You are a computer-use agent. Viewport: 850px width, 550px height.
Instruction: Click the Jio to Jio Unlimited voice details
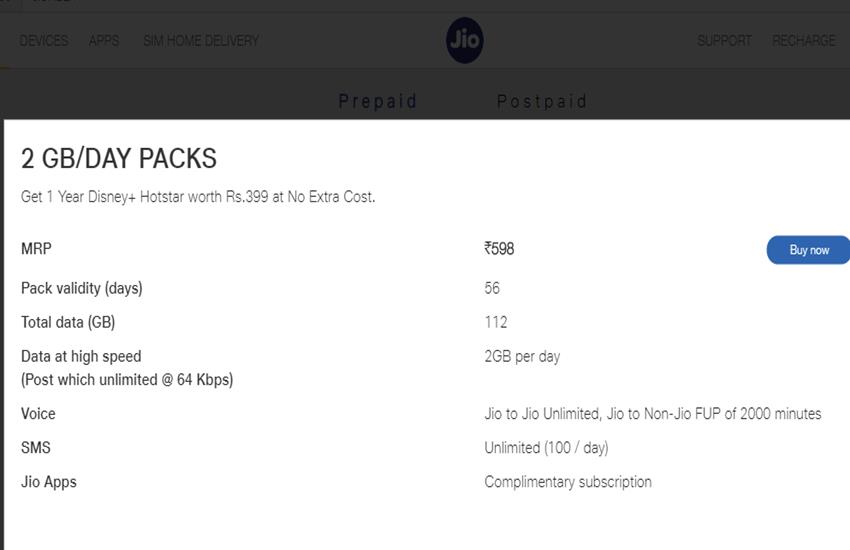[653, 413]
